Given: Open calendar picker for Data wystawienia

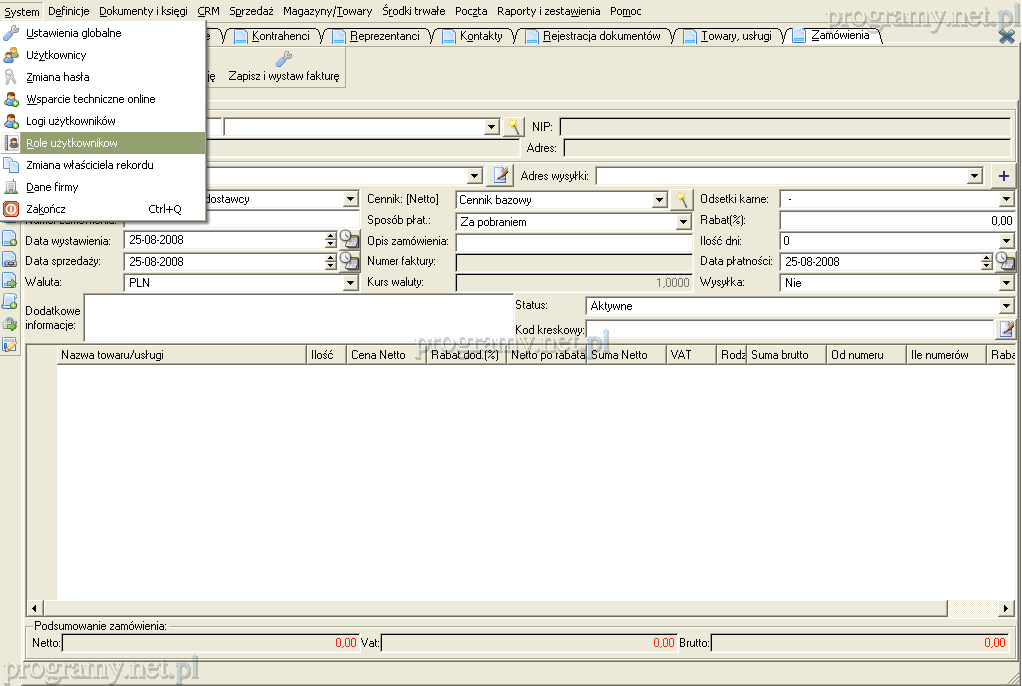Looking at the screenshot, I should 349,240.
